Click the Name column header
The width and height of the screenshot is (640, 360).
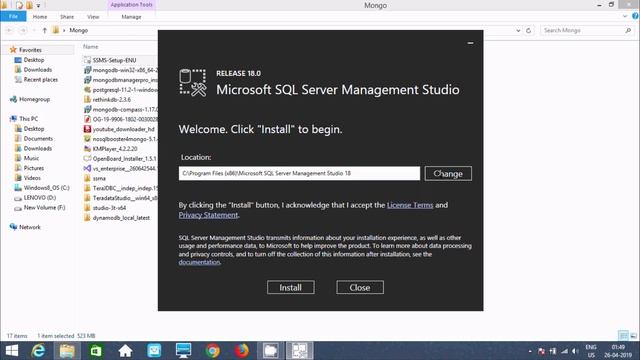tap(91, 47)
